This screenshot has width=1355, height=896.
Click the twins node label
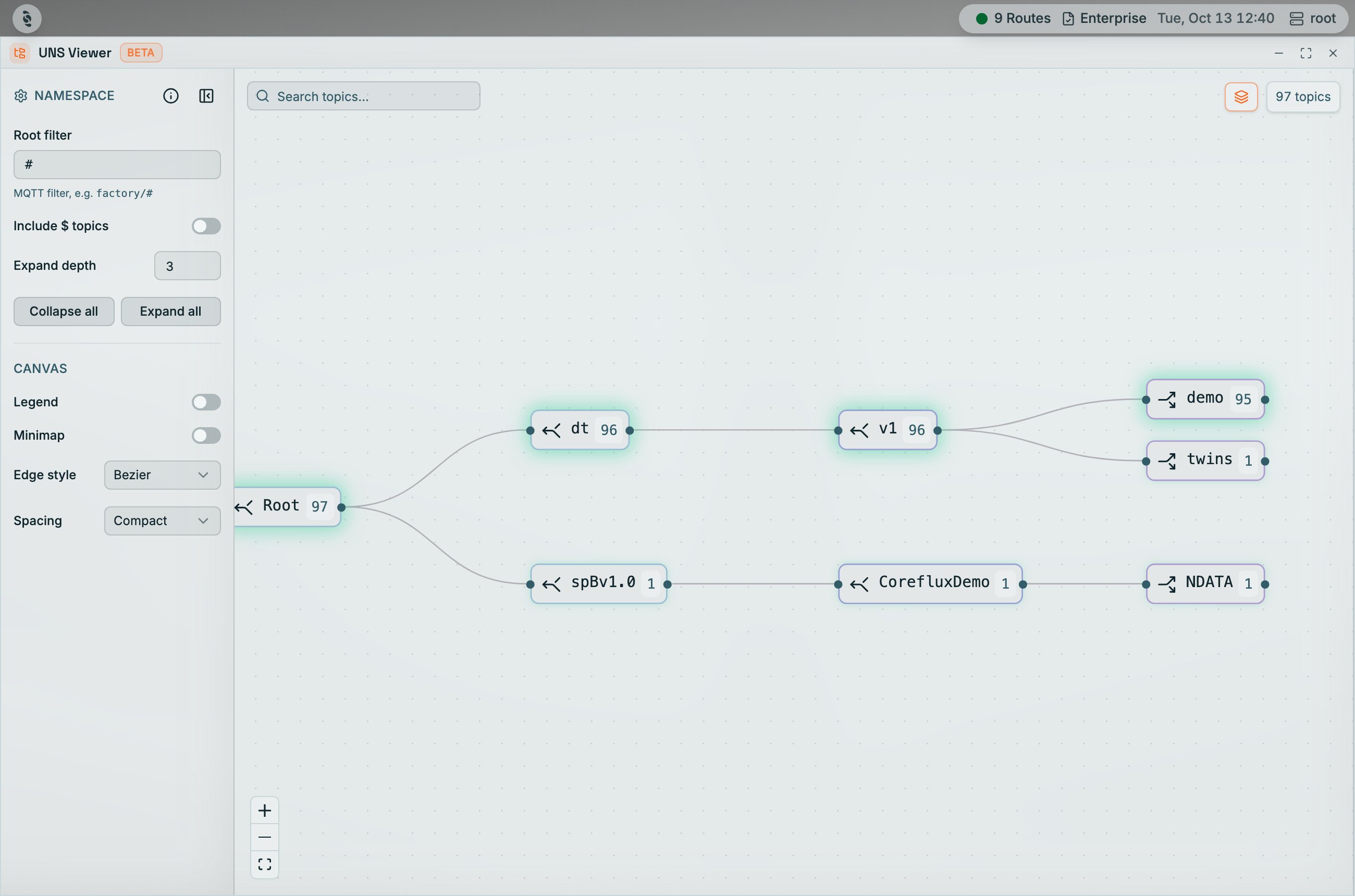click(1209, 459)
